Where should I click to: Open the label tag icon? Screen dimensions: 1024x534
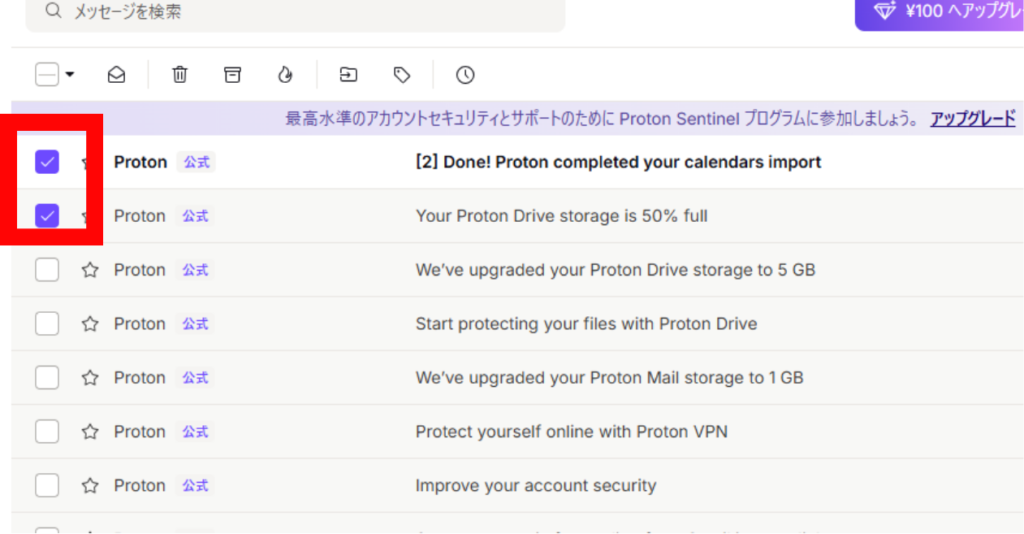click(402, 75)
